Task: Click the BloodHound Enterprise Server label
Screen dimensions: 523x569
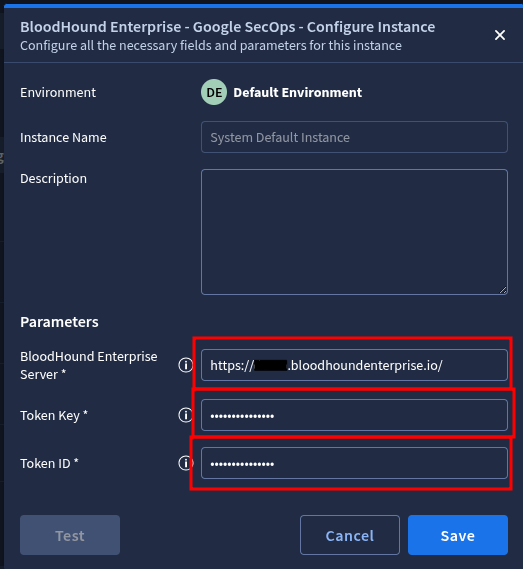Action: 89,365
